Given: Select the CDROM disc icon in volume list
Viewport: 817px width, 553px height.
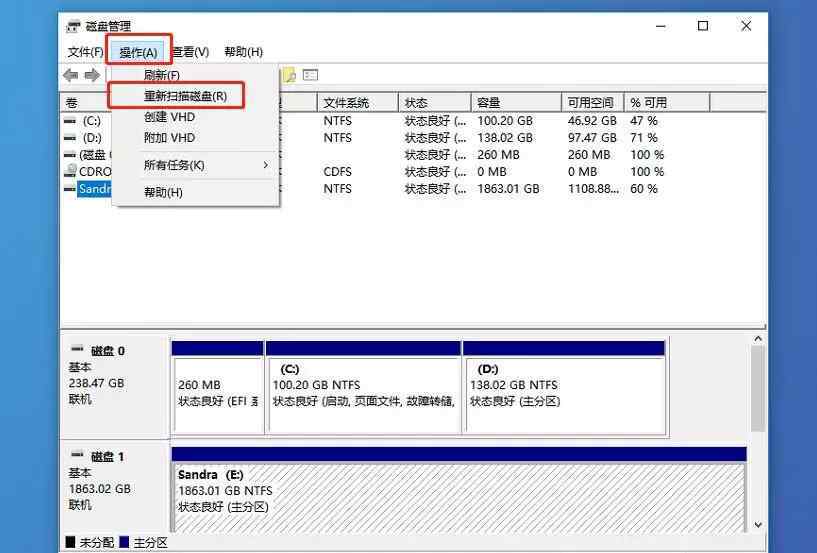Looking at the screenshot, I should [x=69, y=171].
